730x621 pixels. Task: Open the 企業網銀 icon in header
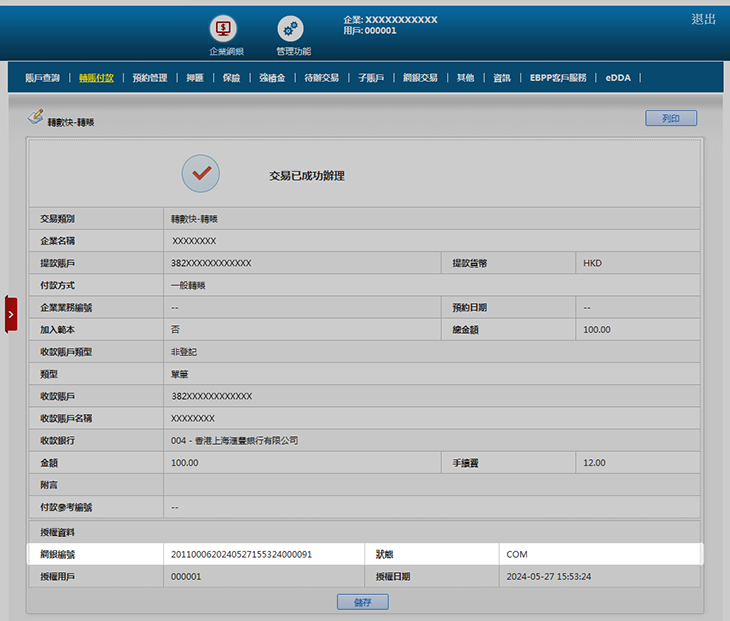225,30
